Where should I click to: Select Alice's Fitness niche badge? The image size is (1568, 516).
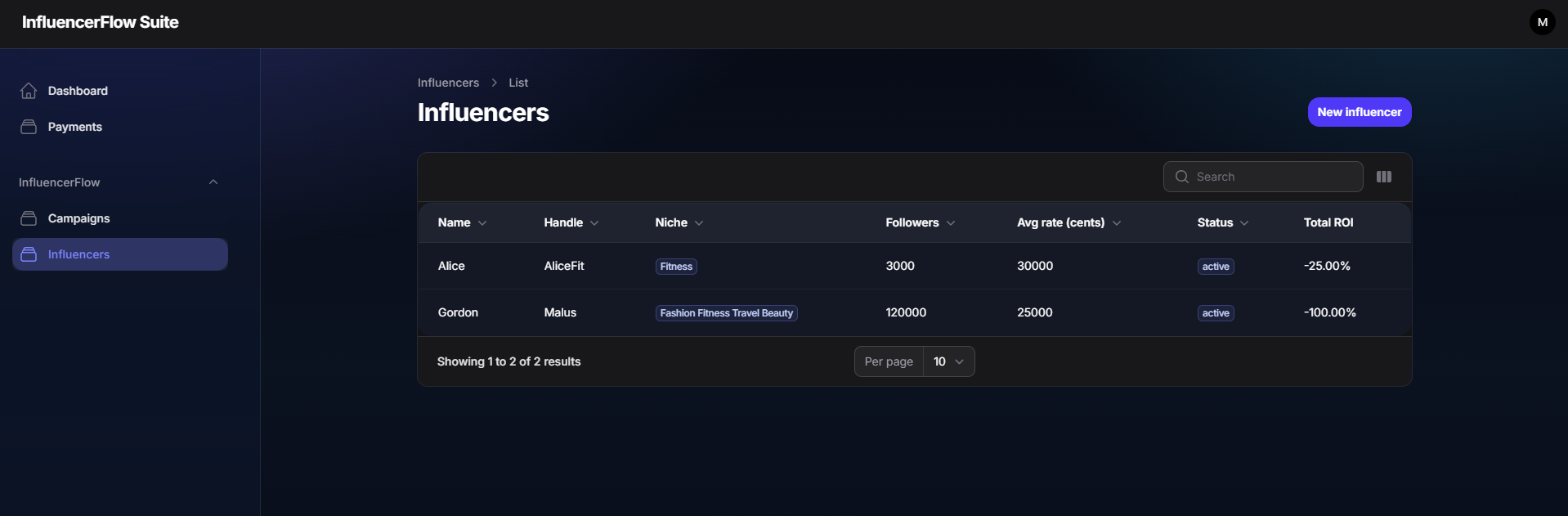point(675,266)
